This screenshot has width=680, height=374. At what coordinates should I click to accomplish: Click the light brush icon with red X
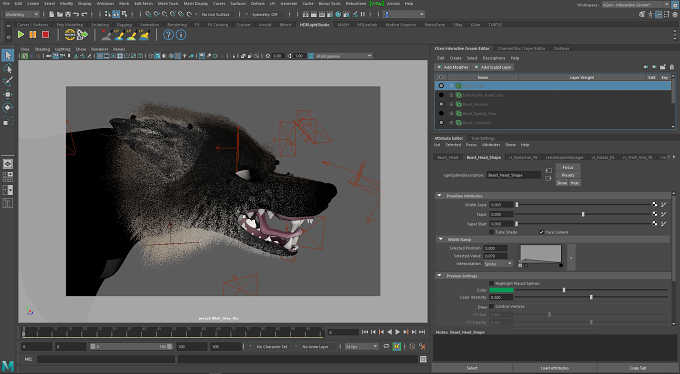tap(106, 34)
